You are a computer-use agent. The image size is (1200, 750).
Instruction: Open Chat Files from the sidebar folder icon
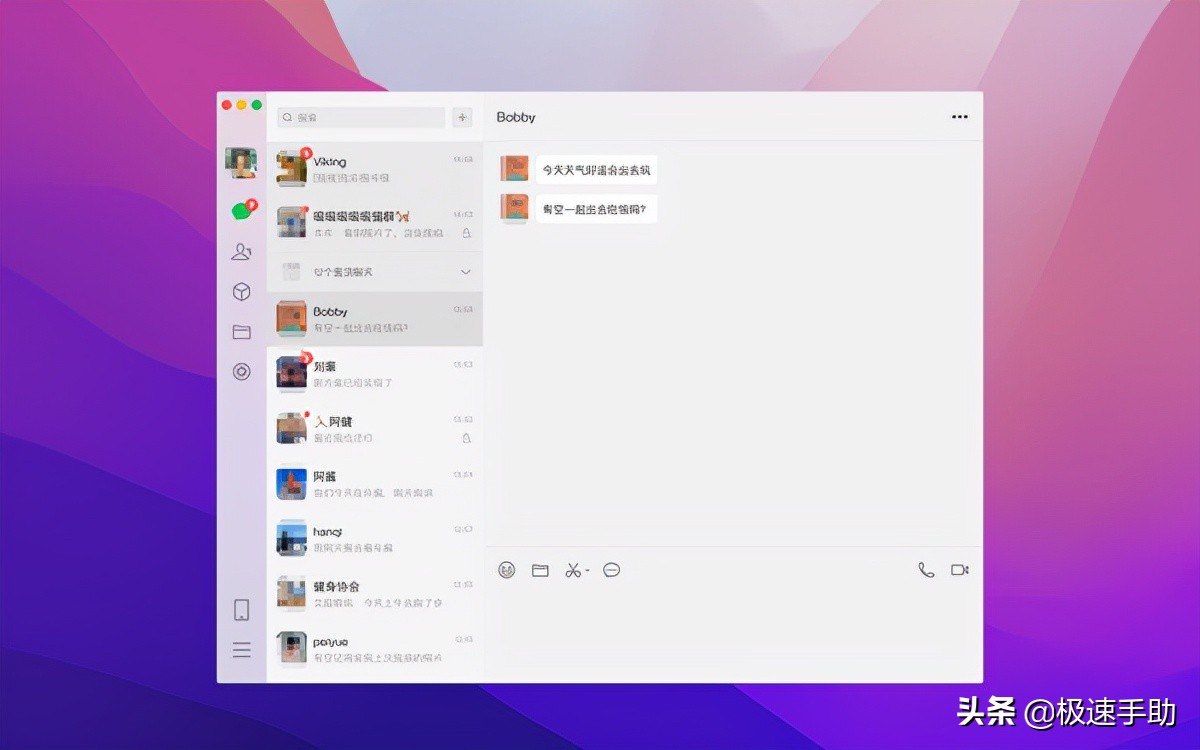point(241,331)
